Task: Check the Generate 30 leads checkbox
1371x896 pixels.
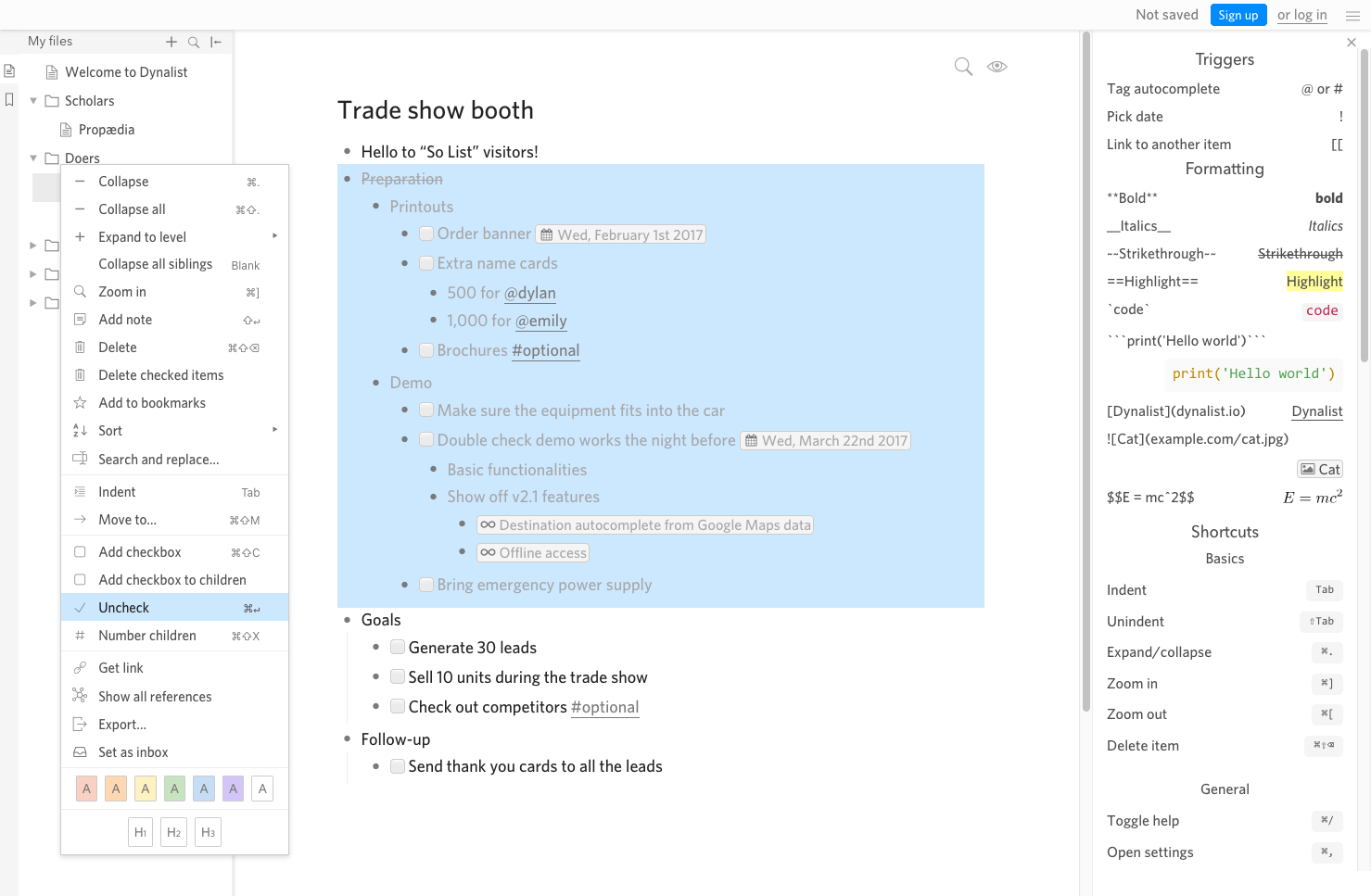Action: click(x=398, y=648)
